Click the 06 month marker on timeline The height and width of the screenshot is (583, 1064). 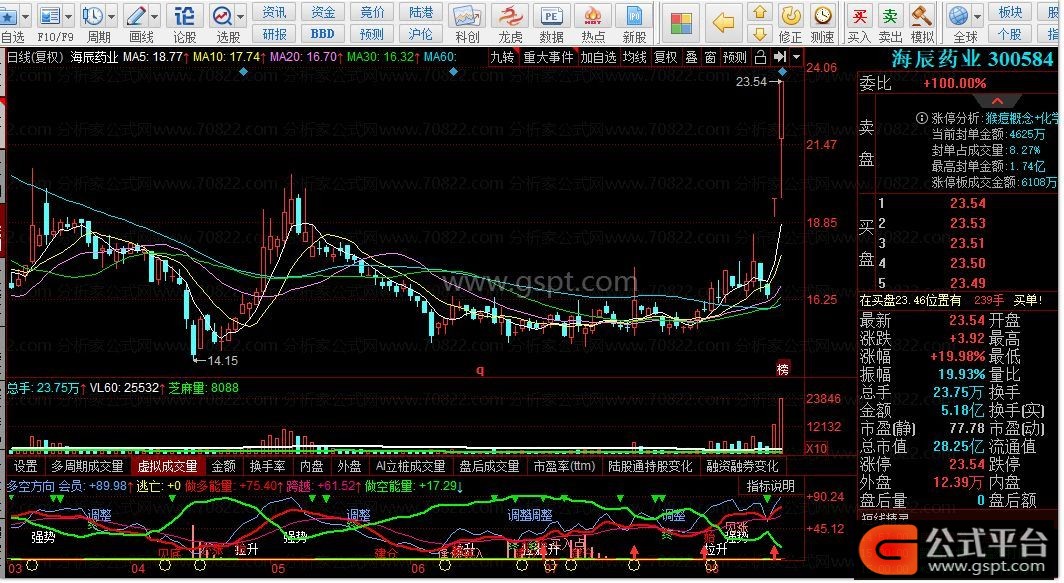(418, 569)
